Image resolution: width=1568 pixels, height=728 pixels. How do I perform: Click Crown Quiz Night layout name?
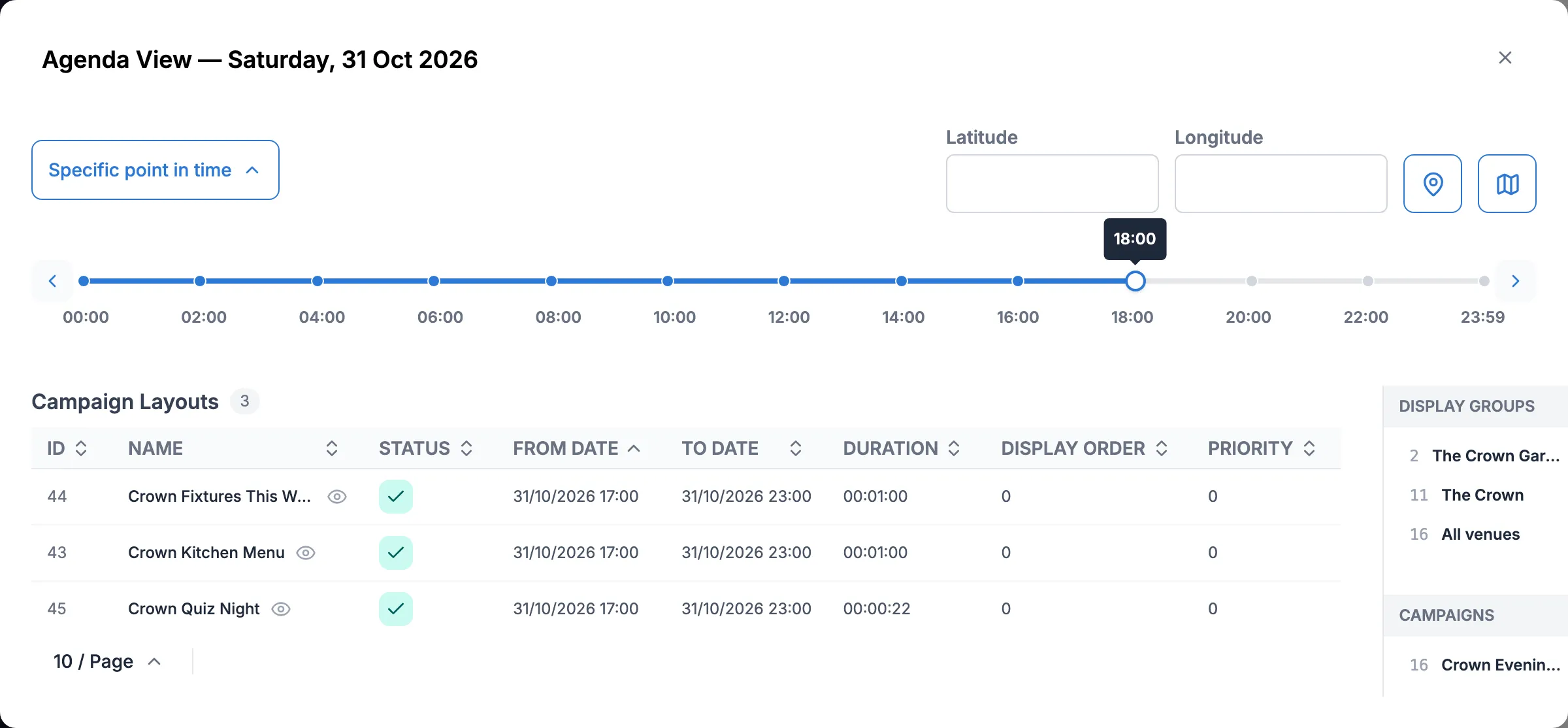pyautogui.click(x=194, y=609)
